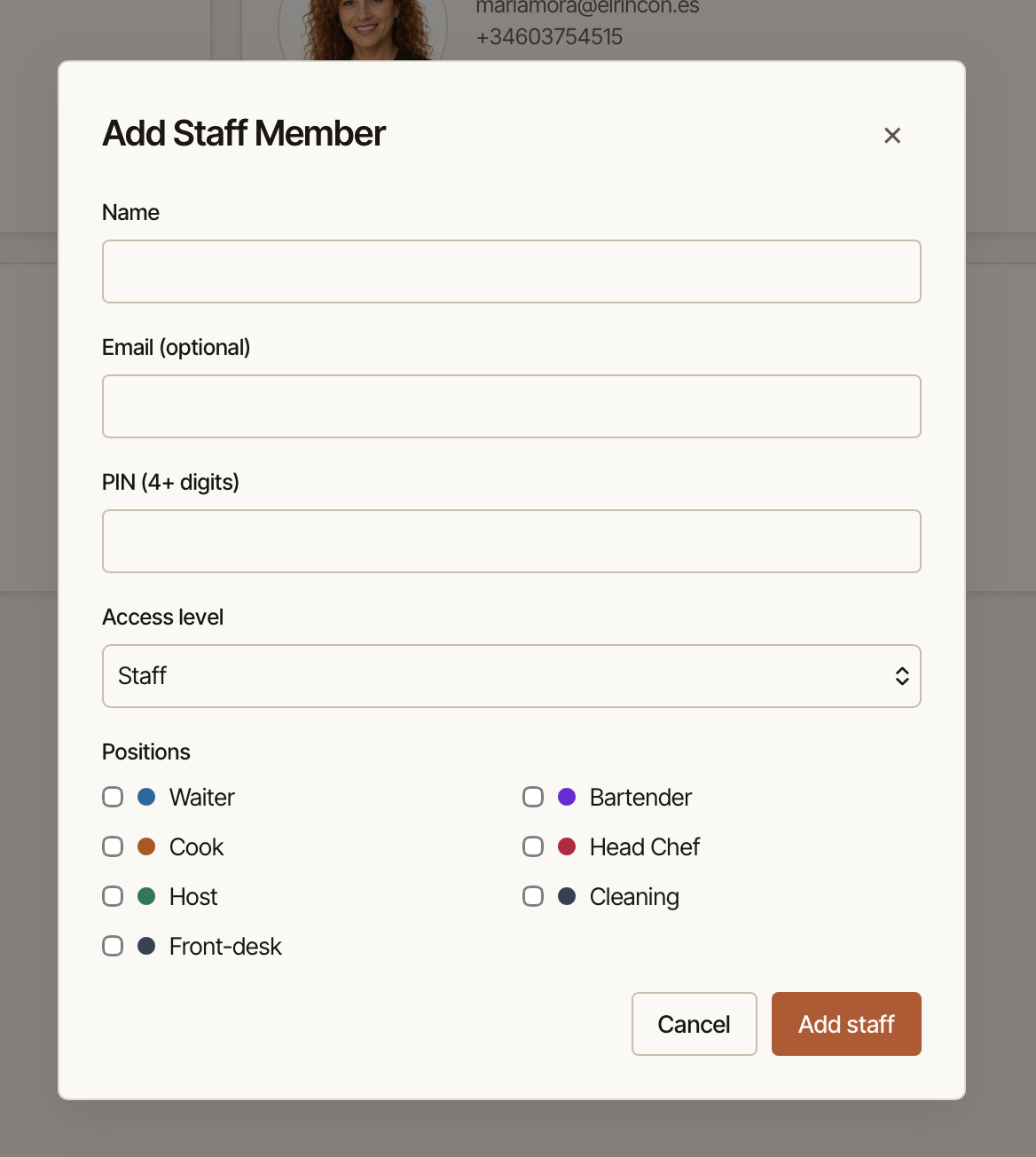Tick the Cleaning position checkbox
The image size is (1036, 1157).
pyautogui.click(x=533, y=896)
